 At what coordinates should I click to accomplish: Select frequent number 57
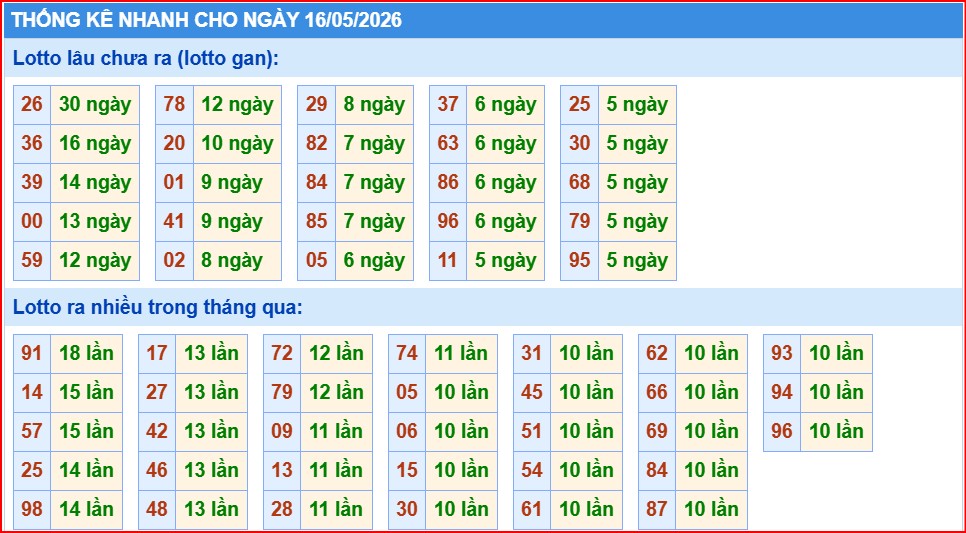click(32, 431)
